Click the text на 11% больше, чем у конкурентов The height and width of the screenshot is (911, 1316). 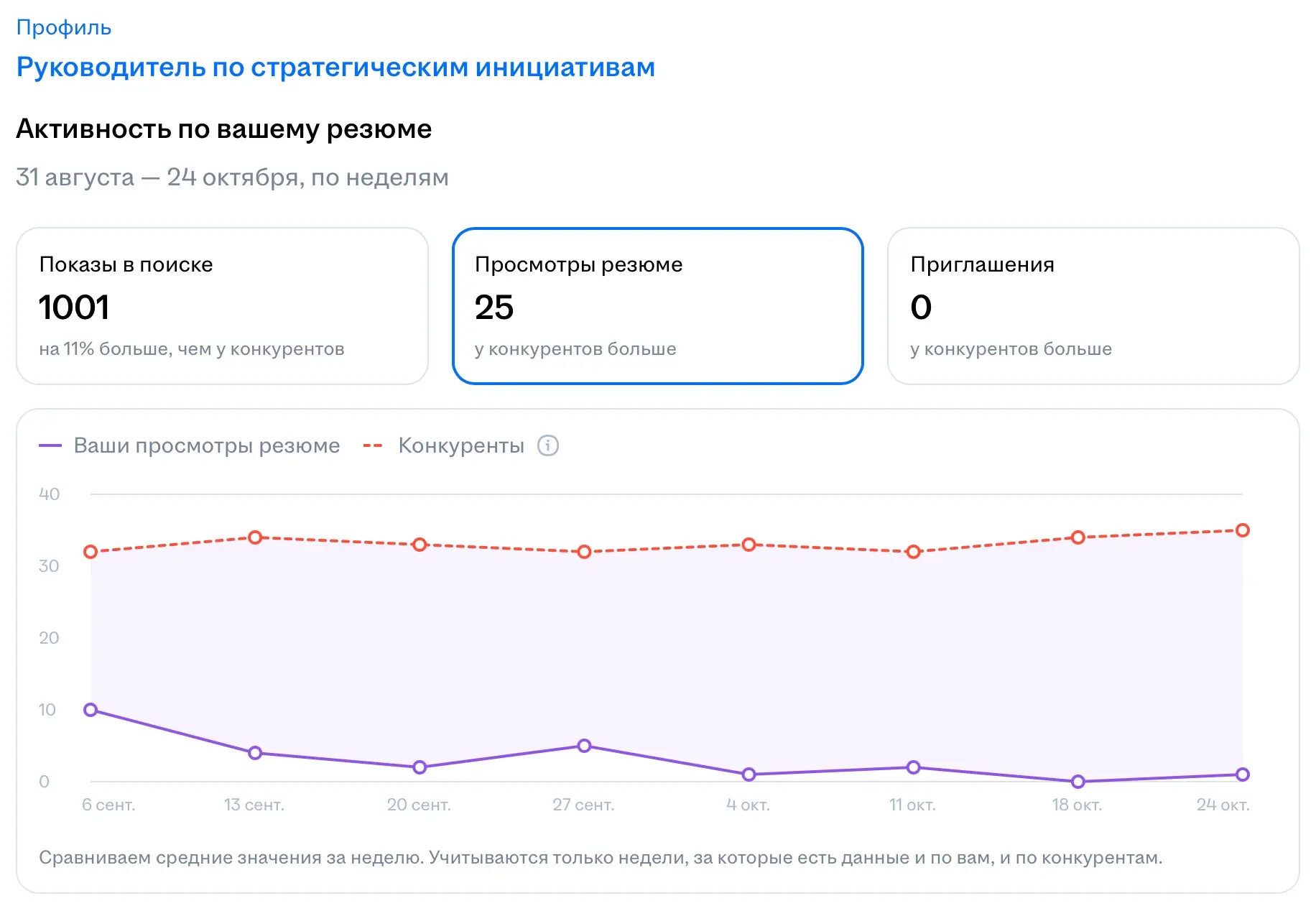click(x=192, y=349)
